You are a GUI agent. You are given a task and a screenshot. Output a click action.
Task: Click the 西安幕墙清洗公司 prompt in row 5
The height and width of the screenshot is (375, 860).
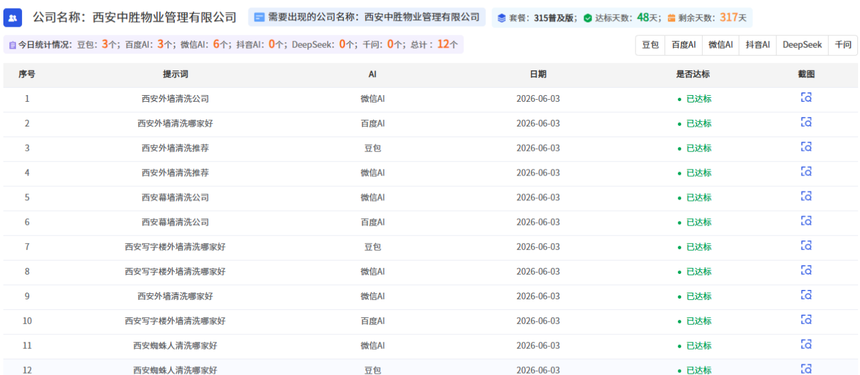175,197
